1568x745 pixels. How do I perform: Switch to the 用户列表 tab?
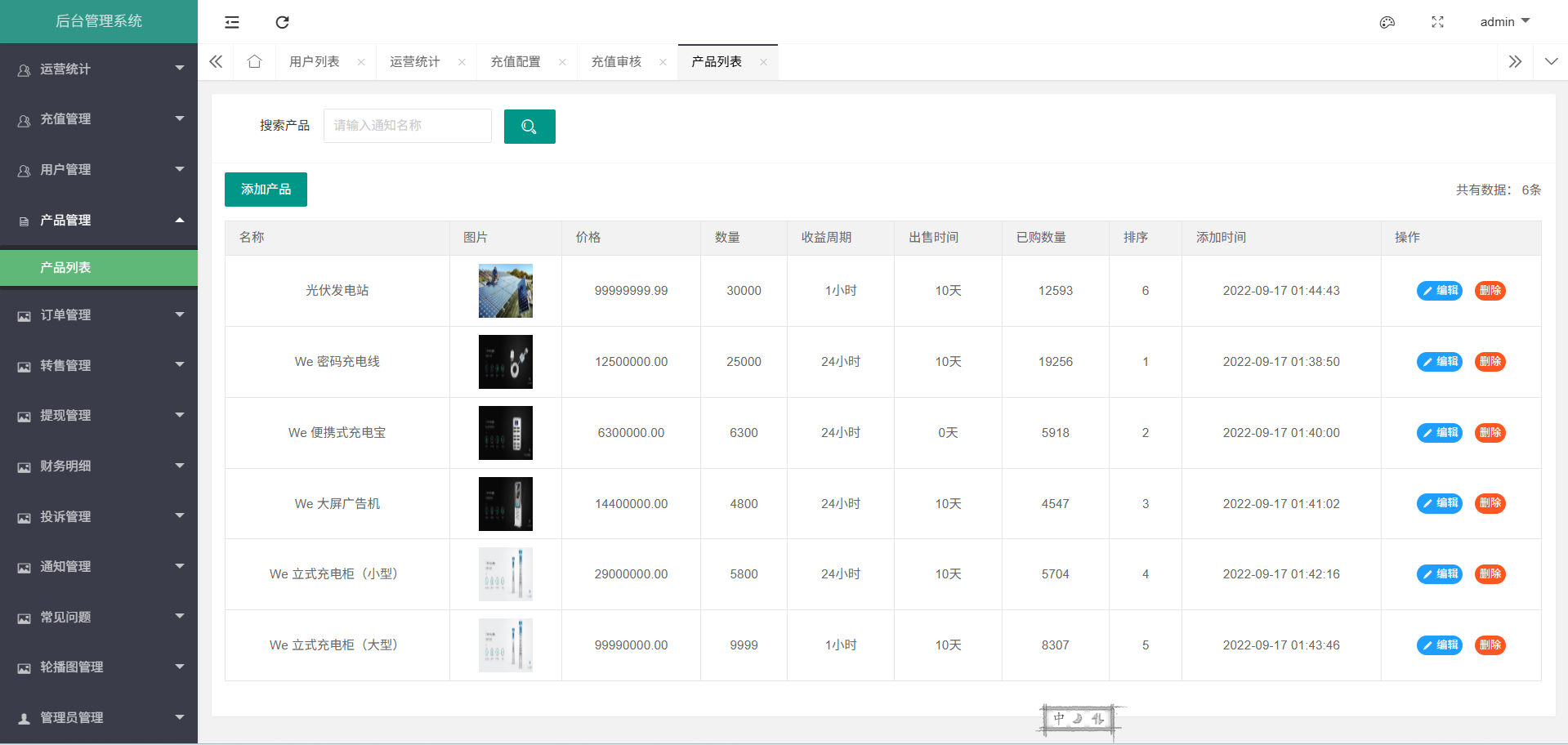(315, 62)
